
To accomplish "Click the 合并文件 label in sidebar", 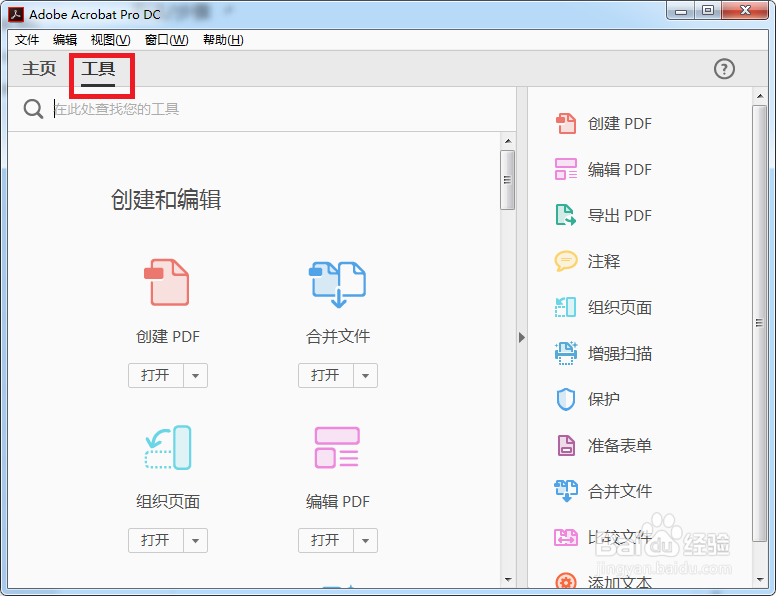I will pos(620,491).
